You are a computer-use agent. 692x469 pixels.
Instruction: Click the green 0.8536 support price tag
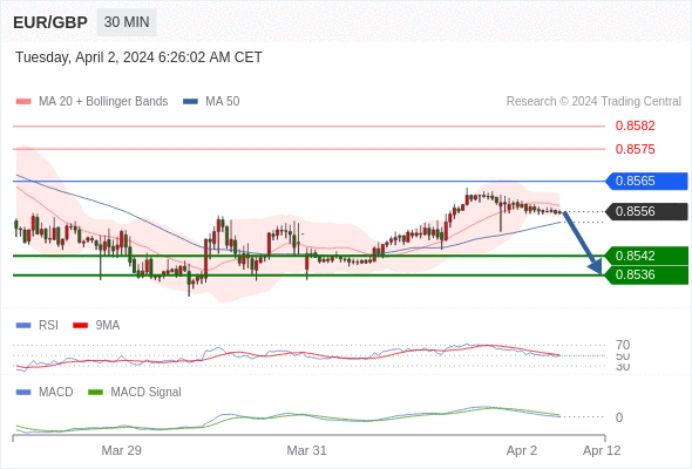click(x=647, y=275)
